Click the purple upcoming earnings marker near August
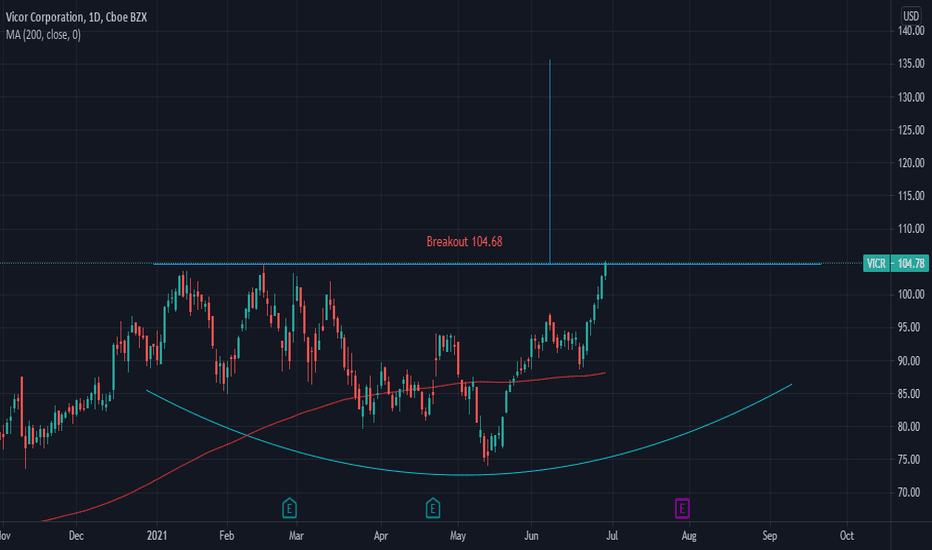The image size is (932, 550). (682, 508)
